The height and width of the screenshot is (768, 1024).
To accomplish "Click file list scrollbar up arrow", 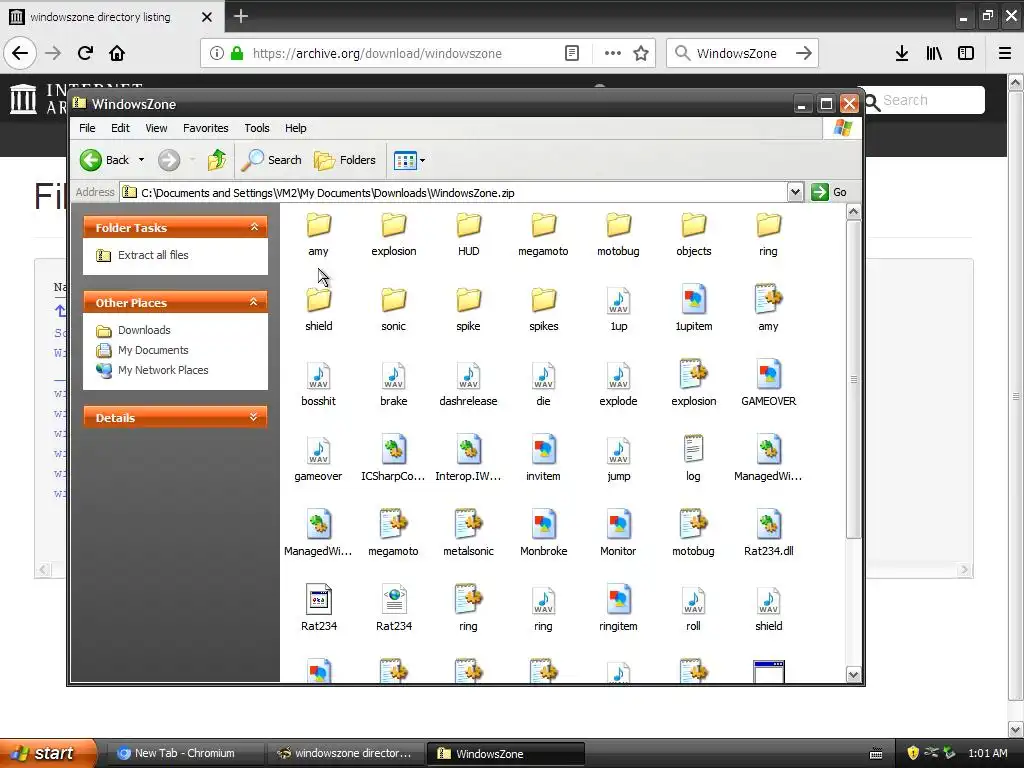I will pyautogui.click(x=853, y=212).
